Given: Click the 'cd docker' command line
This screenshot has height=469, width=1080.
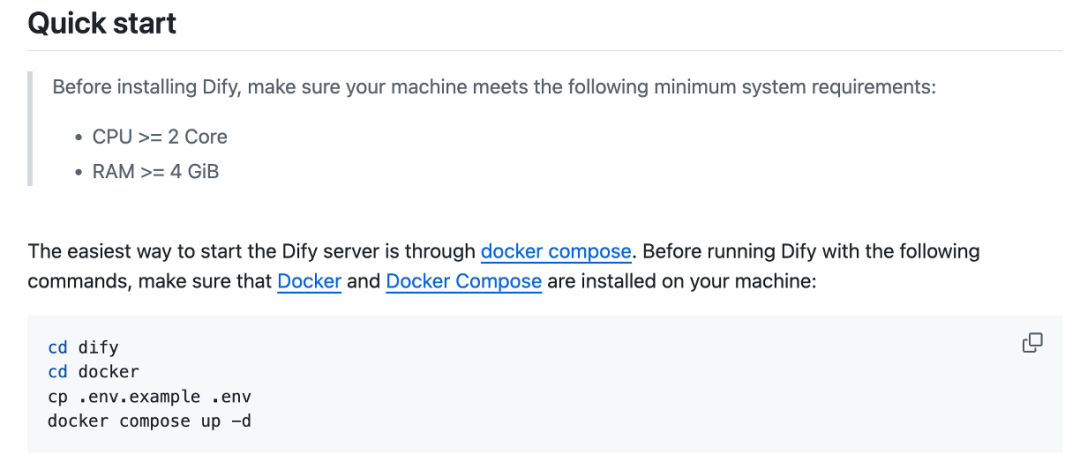Looking at the screenshot, I should pyautogui.click(x=94, y=372).
